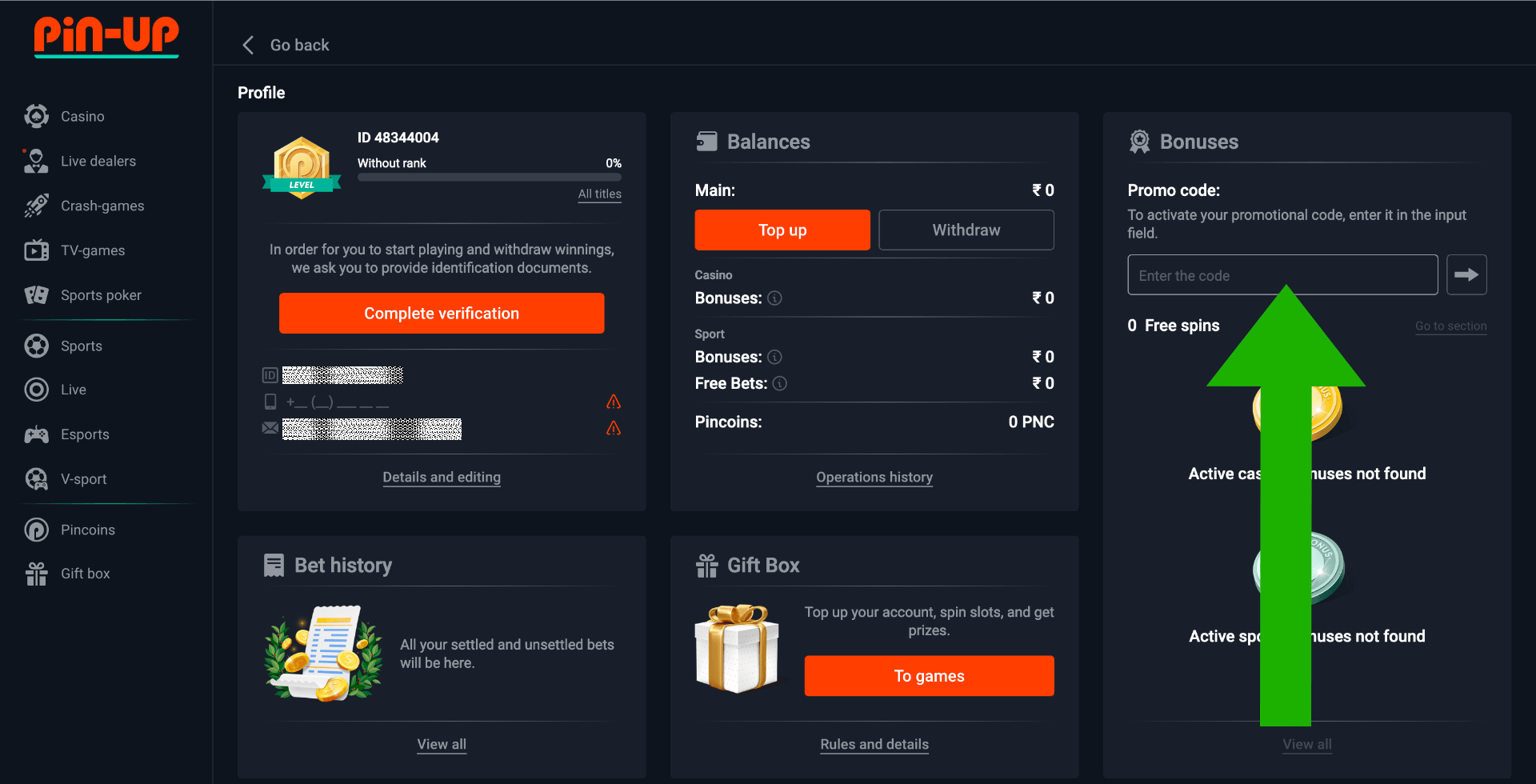Click the phone warning triangle icon
Screen dimensions: 1536x784
click(x=614, y=402)
